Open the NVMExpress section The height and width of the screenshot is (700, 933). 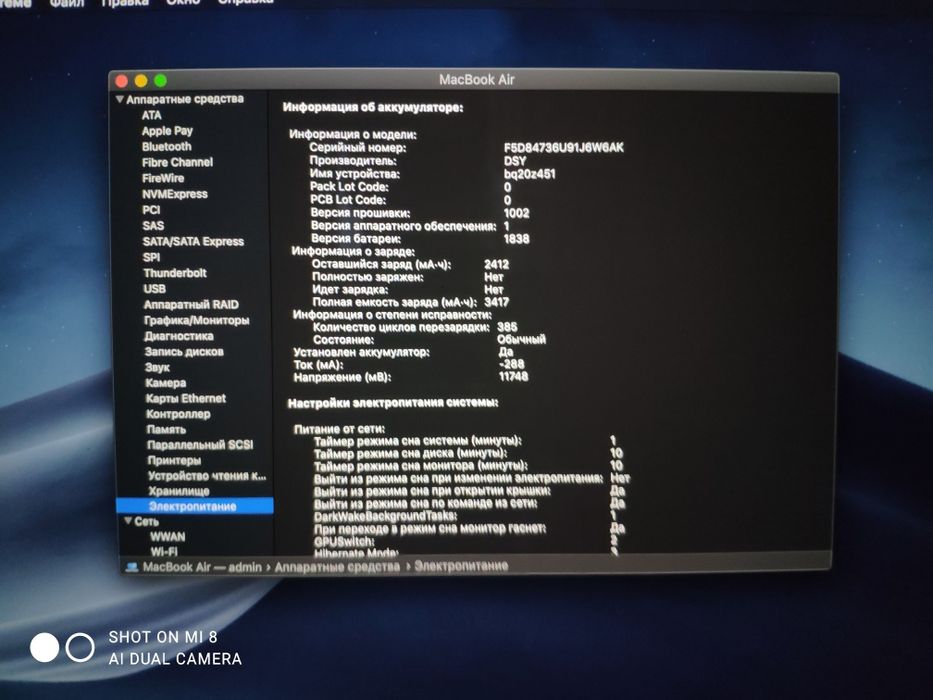tap(175, 194)
